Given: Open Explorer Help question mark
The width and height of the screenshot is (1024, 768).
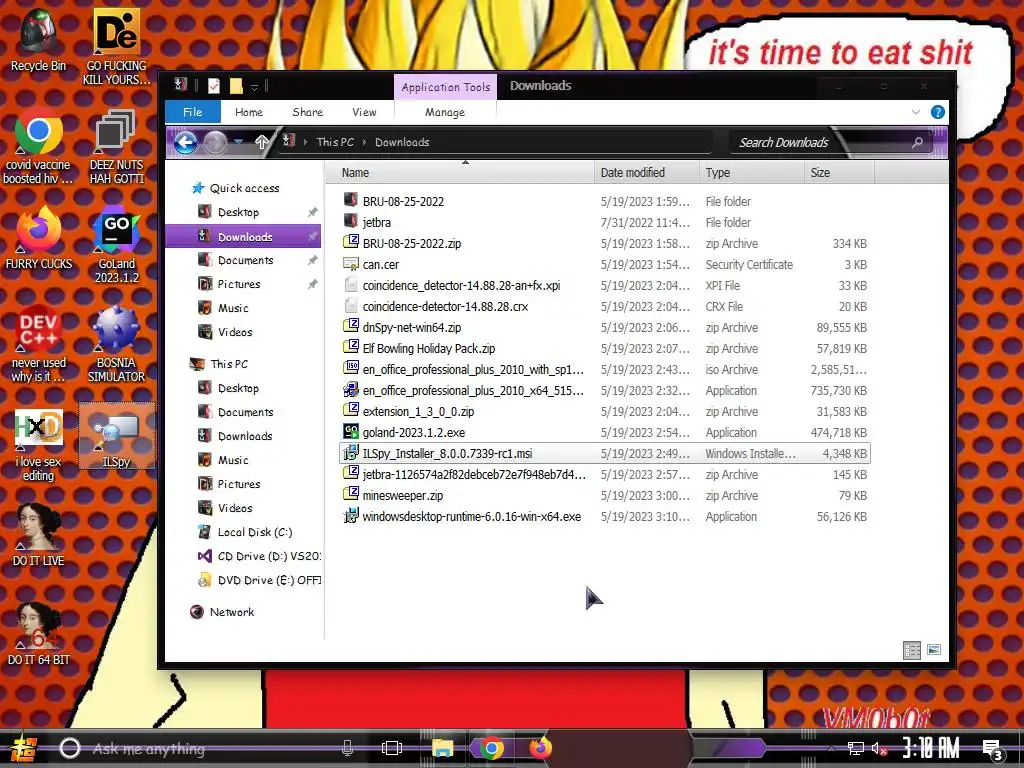Looking at the screenshot, I should [938, 112].
